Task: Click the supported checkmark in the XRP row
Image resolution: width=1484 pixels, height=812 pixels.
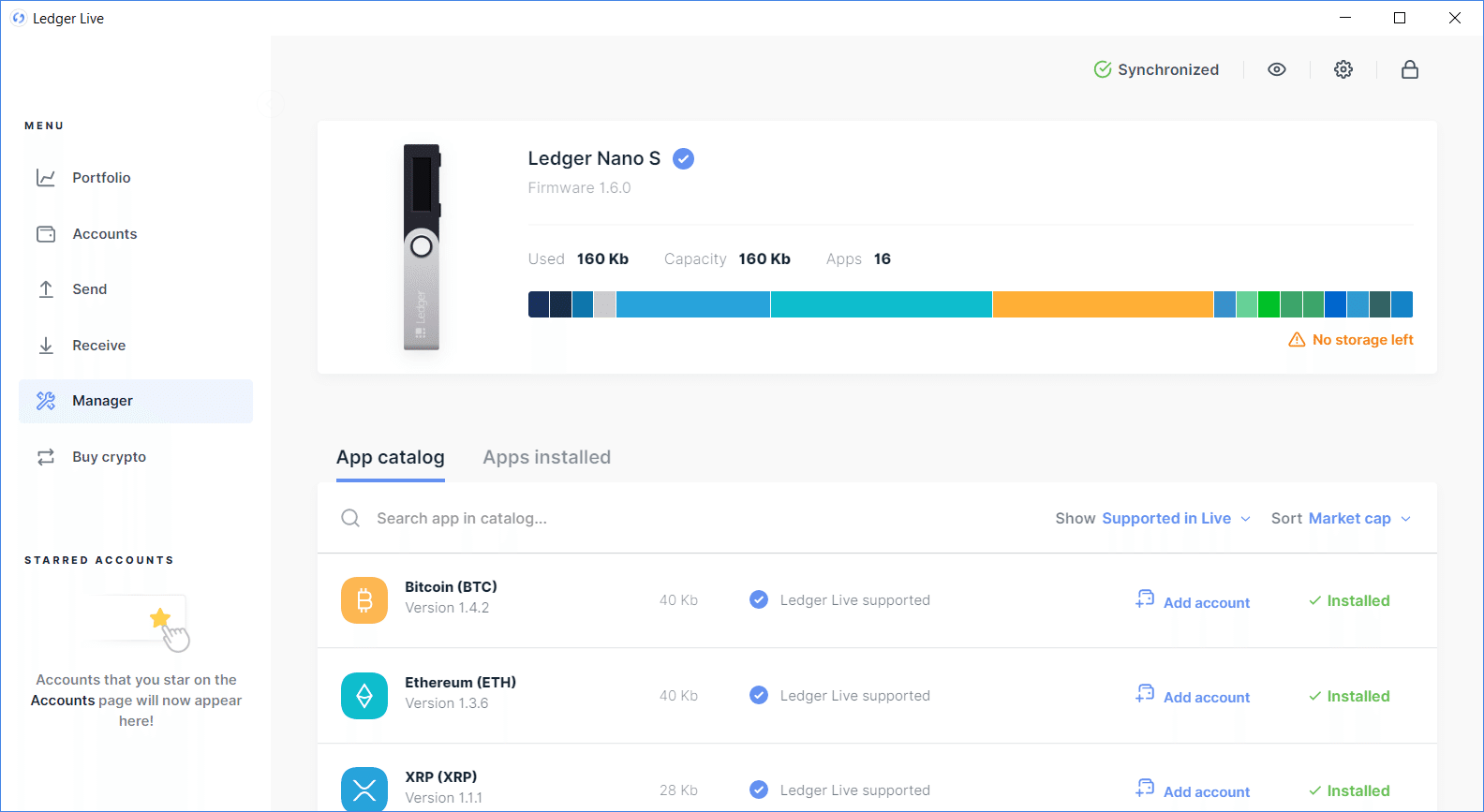Action: click(x=759, y=790)
